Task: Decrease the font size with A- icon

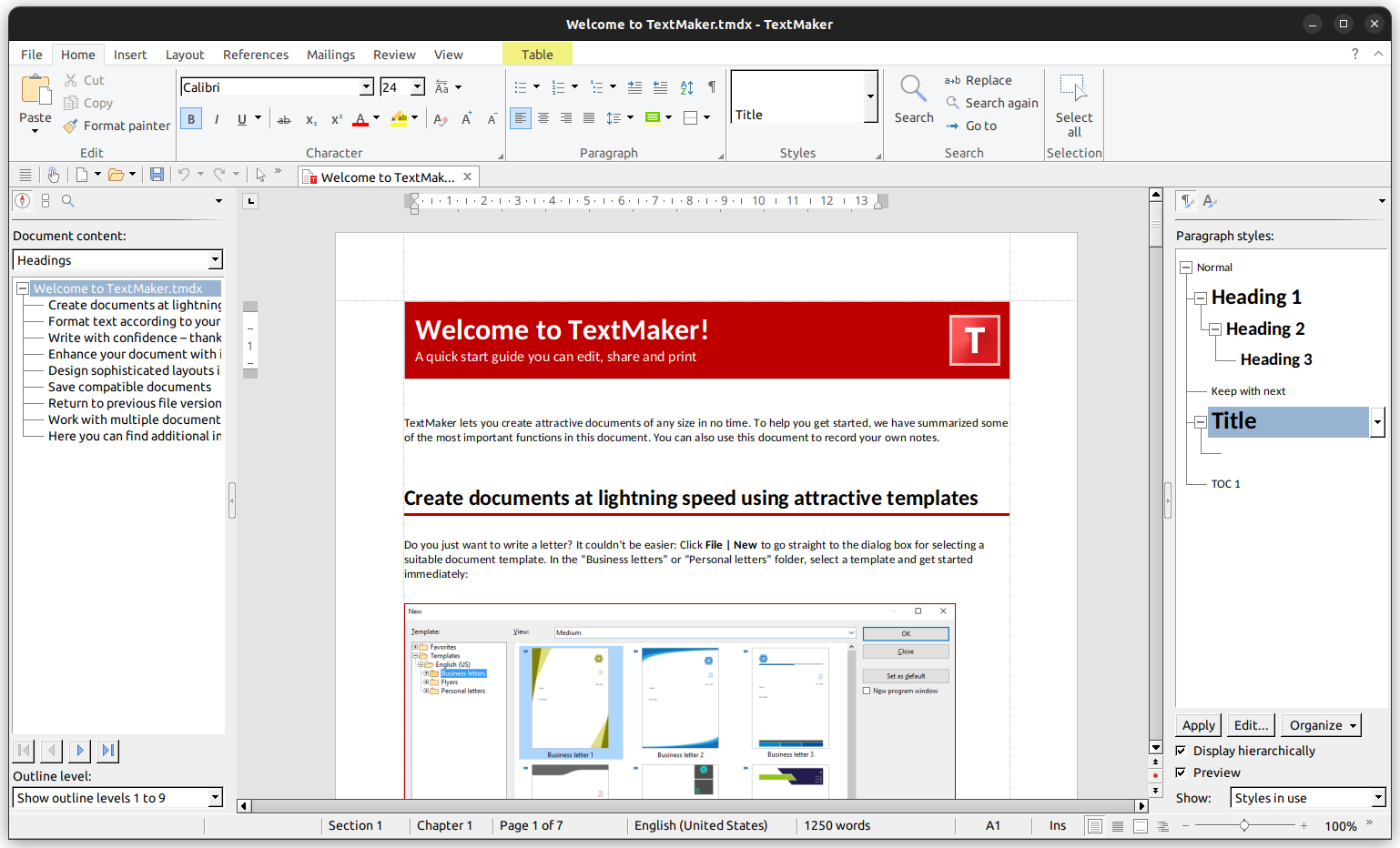Action: click(492, 118)
